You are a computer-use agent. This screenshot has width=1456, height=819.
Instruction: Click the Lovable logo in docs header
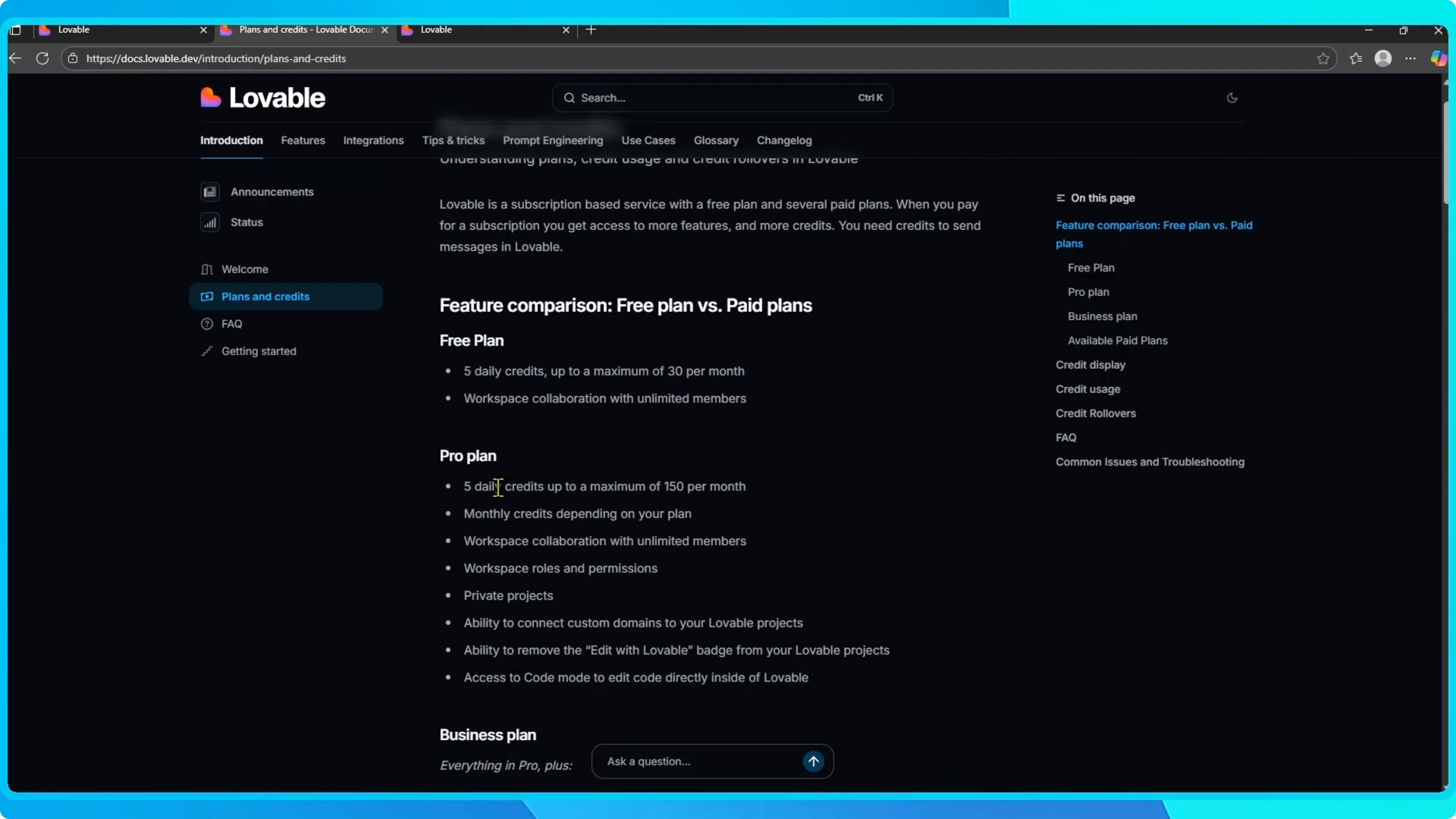click(263, 98)
